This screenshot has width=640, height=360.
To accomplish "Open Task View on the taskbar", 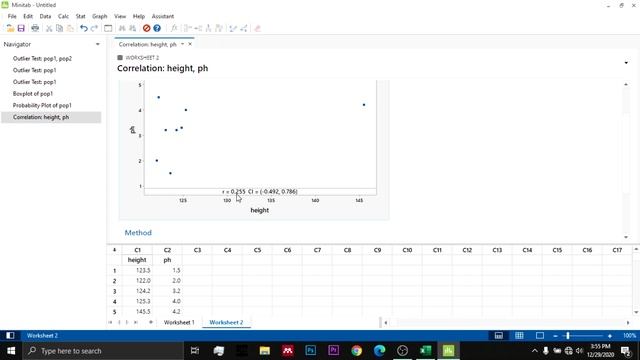I will [x=195, y=351].
